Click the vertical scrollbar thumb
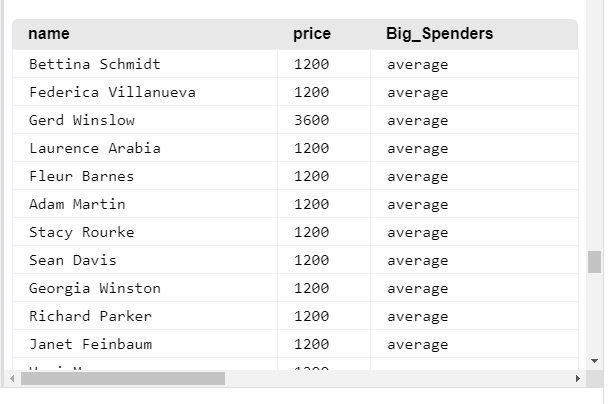 [x=594, y=262]
